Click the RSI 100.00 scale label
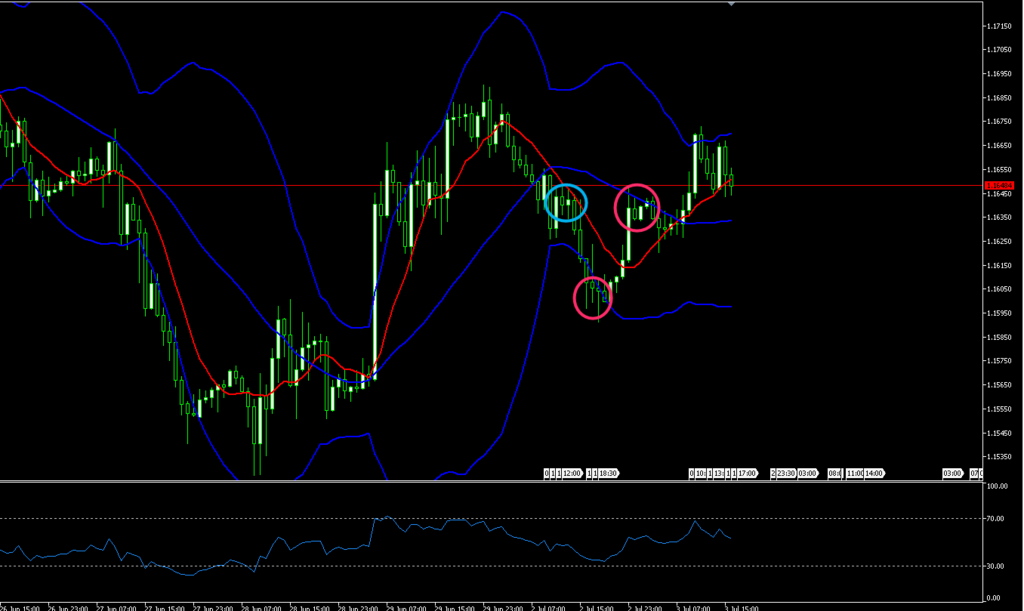1024x611 pixels. (x=997, y=486)
